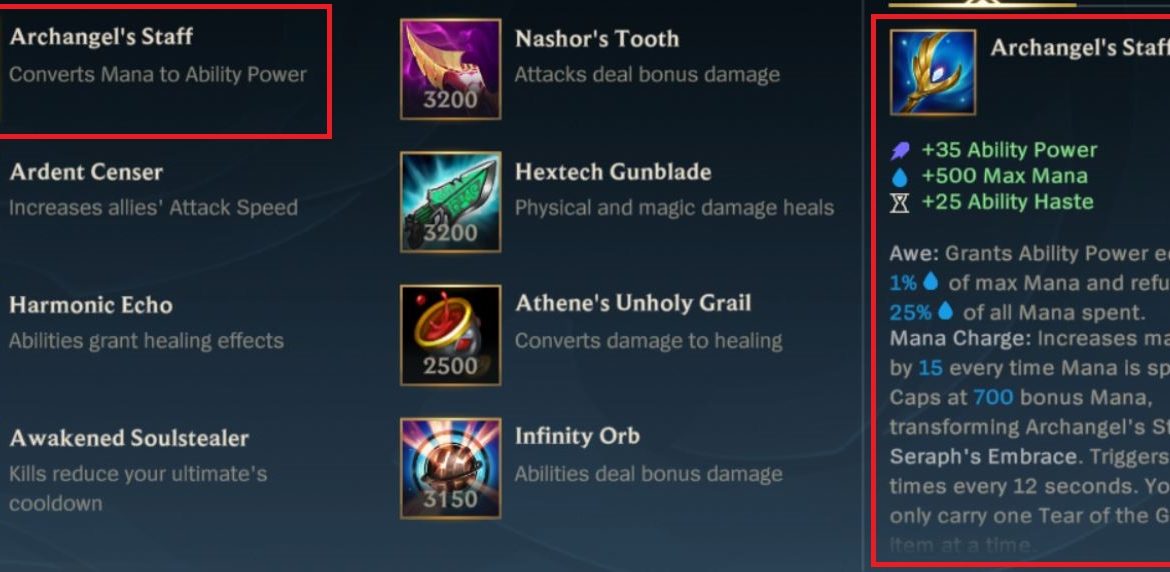Select the Nashor's Tooth item icon
This screenshot has width=1170, height=572.
[451, 69]
